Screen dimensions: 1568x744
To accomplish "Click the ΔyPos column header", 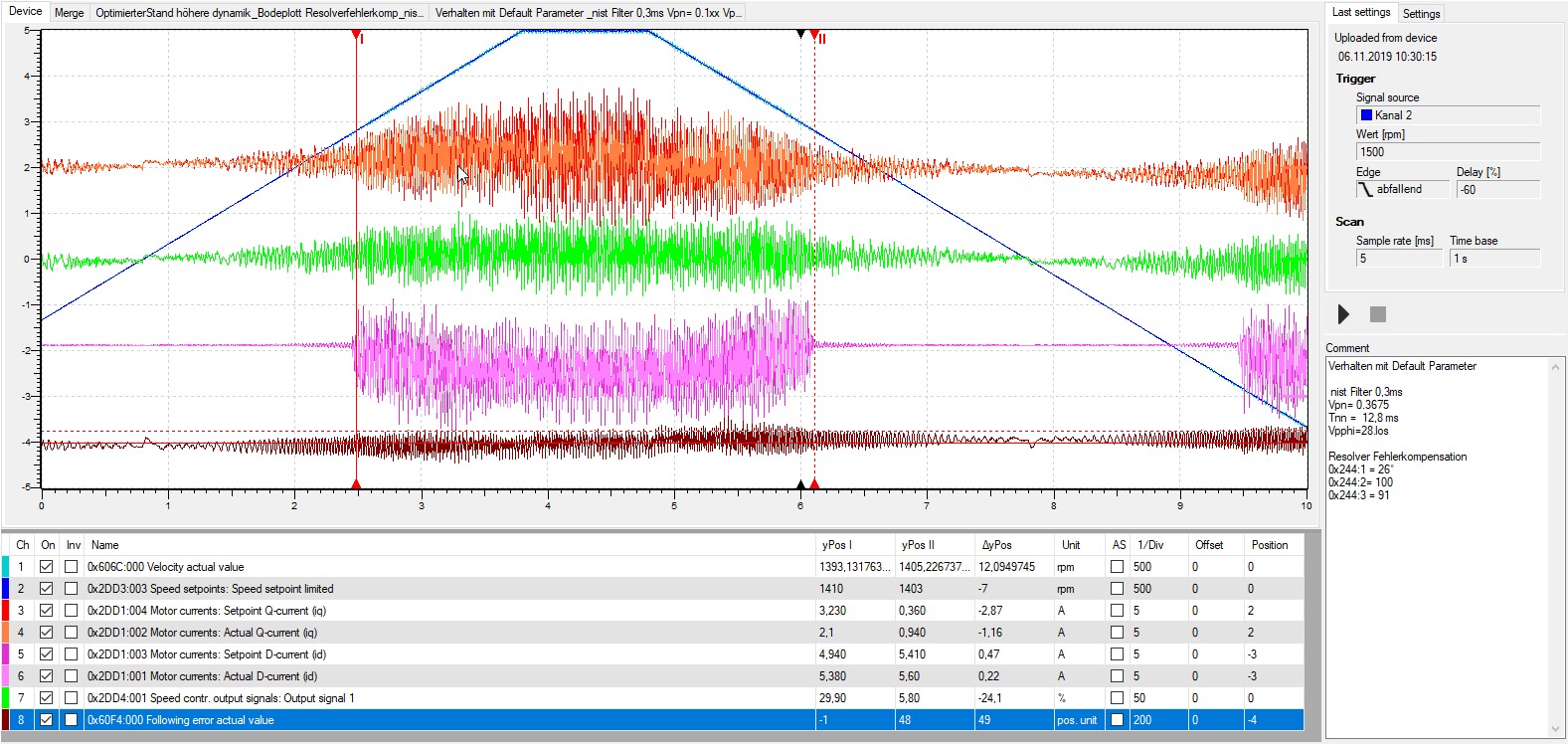I will point(996,545).
